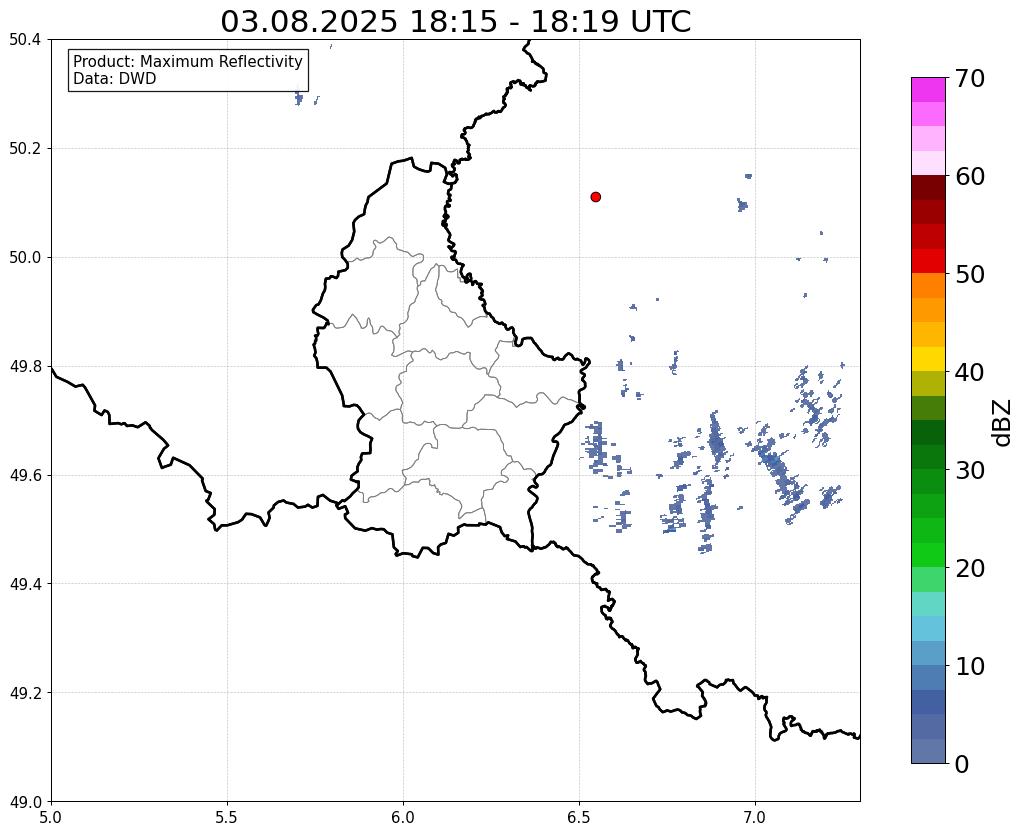The height and width of the screenshot is (834, 1023).
Task: Click 'Product: Maximum Reflectivity' legend text
Action: [x=188, y=61]
